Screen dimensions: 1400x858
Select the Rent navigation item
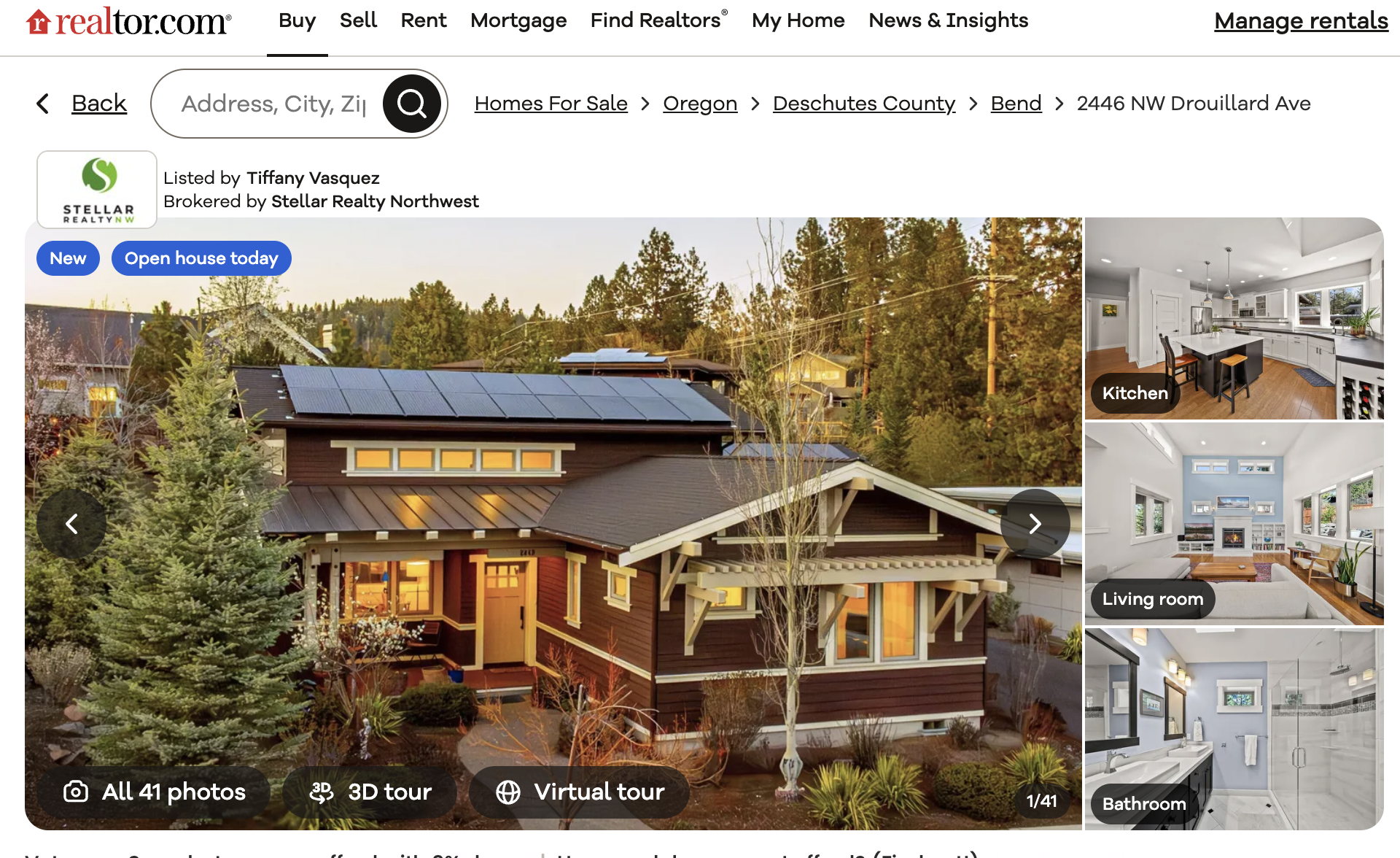click(x=424, y=20)
